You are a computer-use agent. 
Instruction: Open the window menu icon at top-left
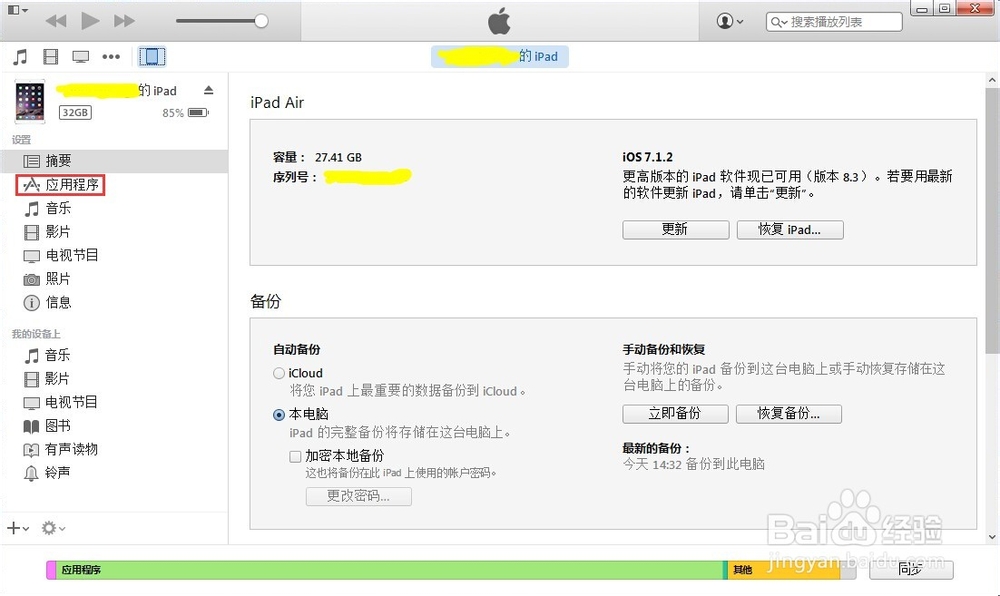[17, 10]
